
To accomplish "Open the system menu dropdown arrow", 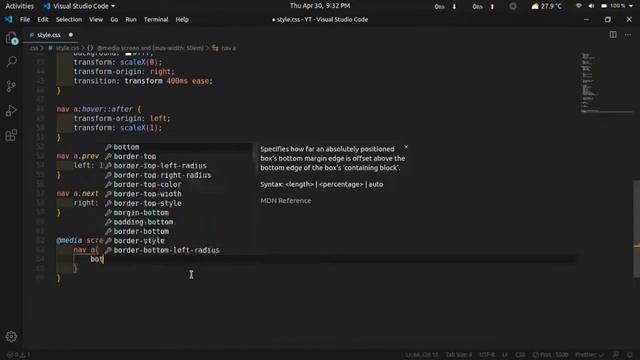I will coord(631,6).
